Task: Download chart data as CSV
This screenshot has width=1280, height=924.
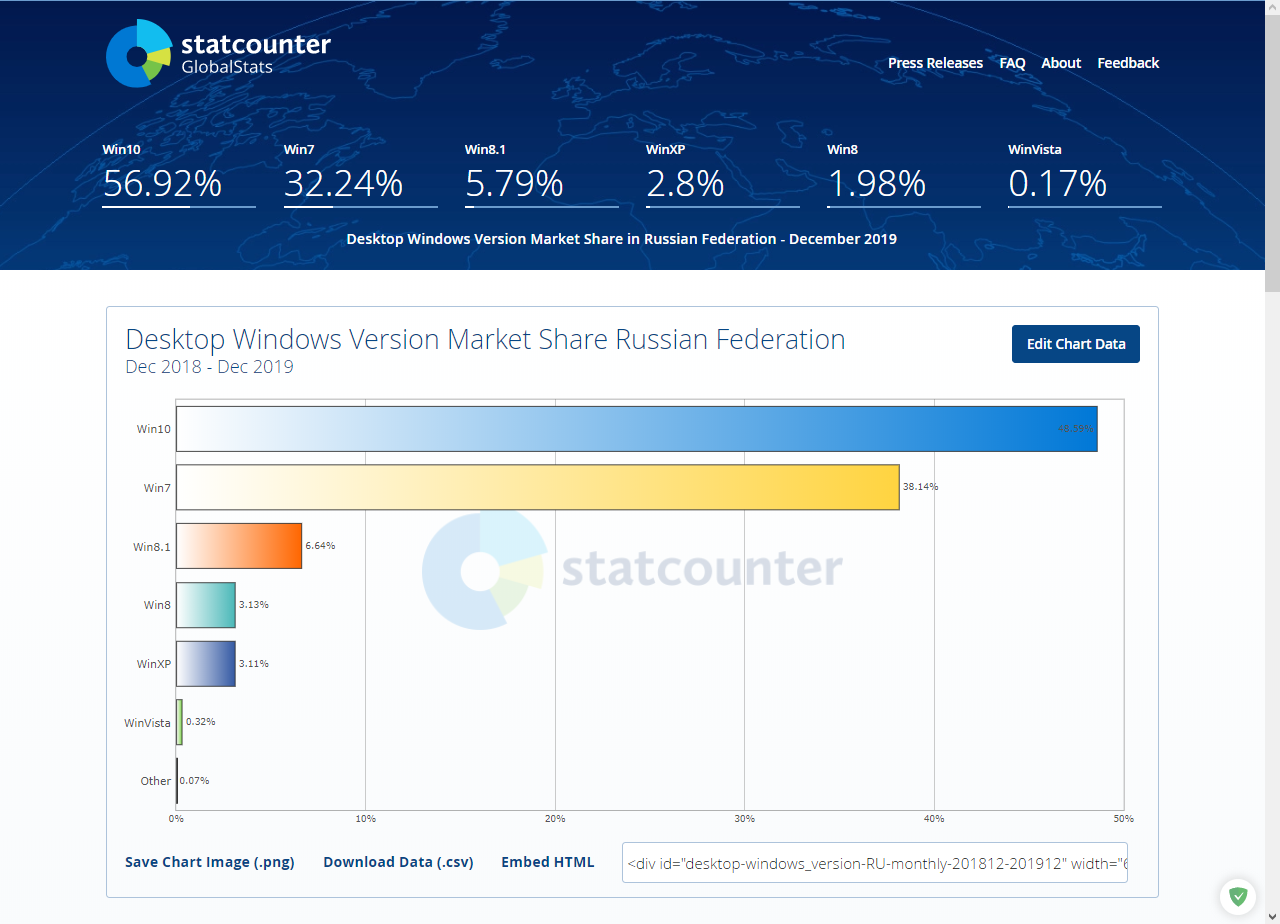Action: tap(398, 862)
